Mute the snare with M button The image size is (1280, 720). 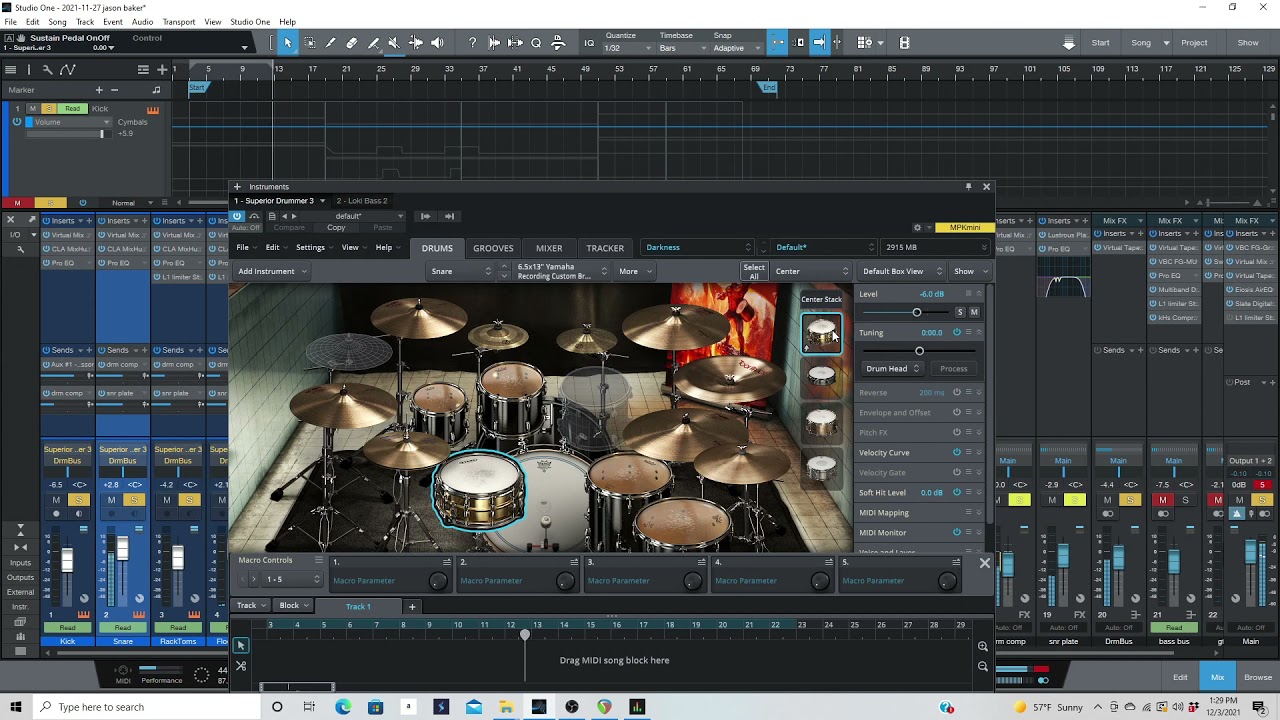click(974, 312)
